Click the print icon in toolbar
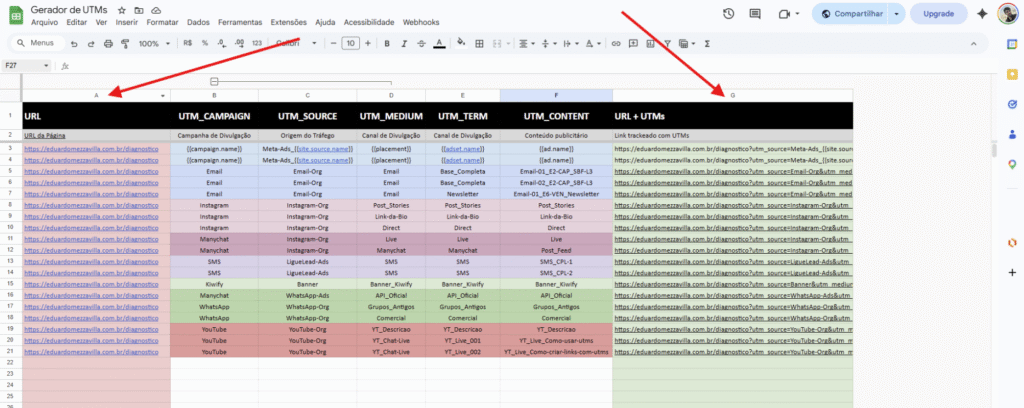Screen dimensions: 1024x408 (x=108, y=44)
